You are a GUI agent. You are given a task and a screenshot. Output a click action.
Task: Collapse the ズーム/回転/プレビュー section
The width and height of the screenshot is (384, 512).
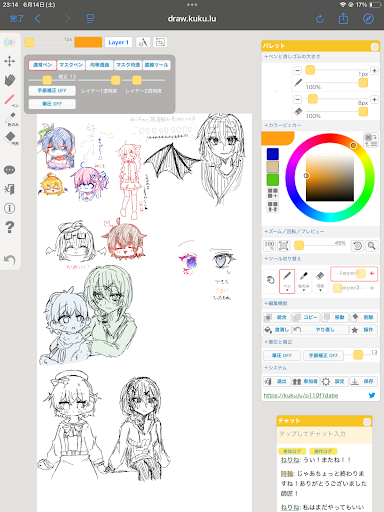[x=294, y=231]
